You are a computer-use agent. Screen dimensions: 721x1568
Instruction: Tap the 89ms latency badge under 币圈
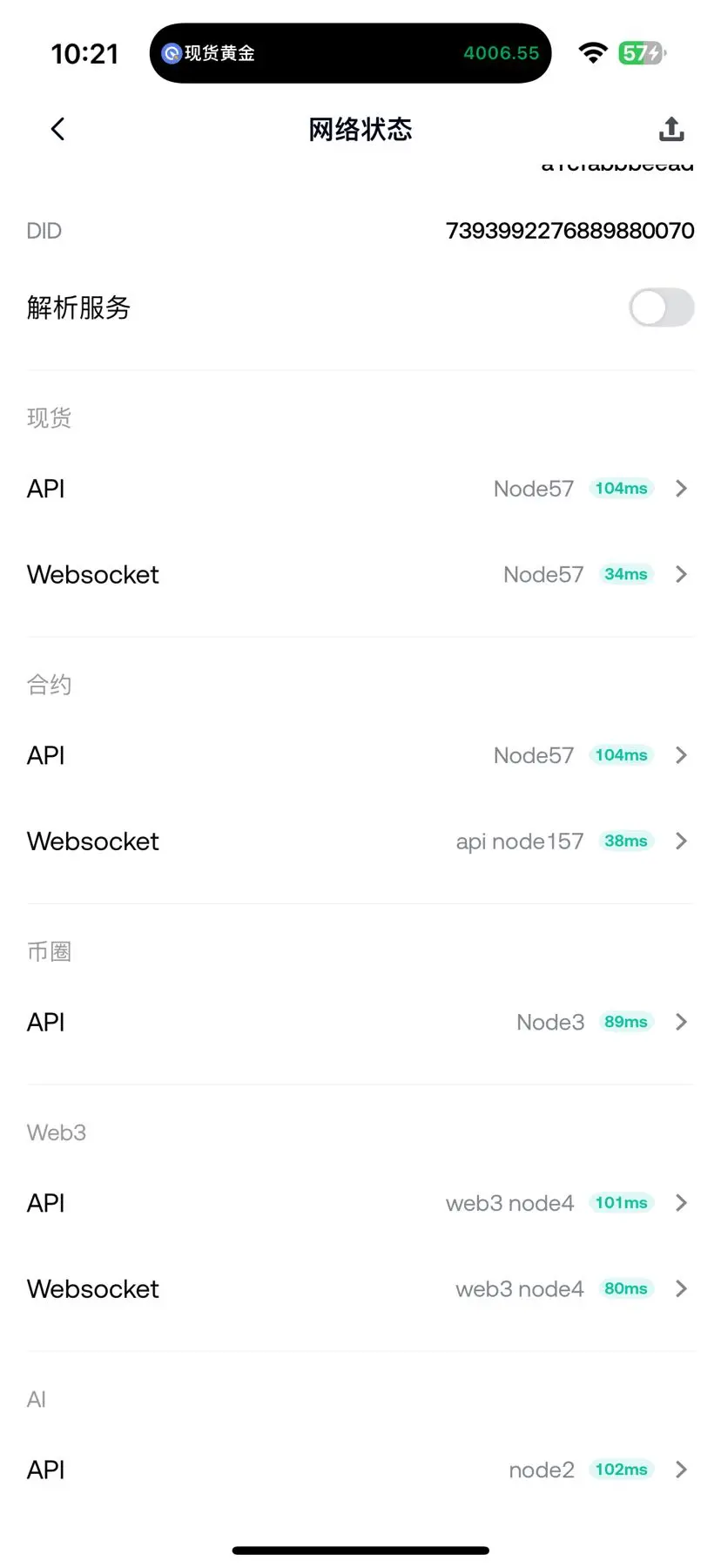click(x=625, y=1022)
